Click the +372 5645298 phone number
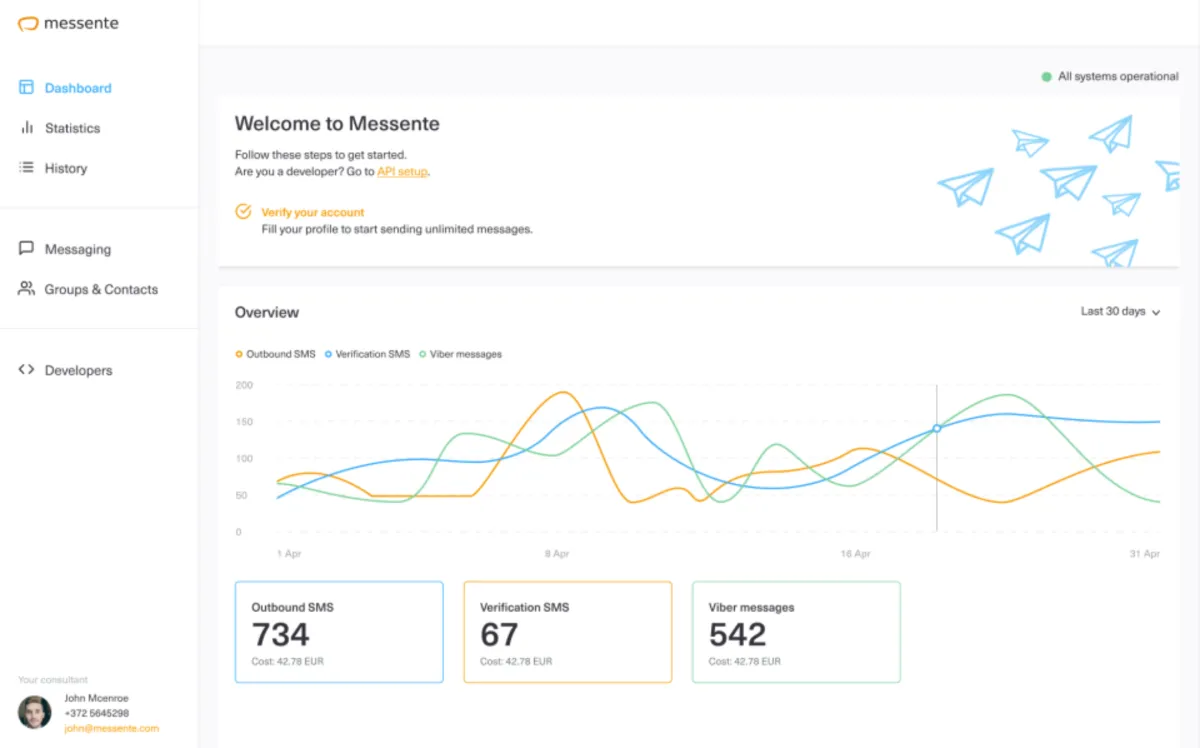The width and height of the screenshot is (1200, 748). point(96,713)
